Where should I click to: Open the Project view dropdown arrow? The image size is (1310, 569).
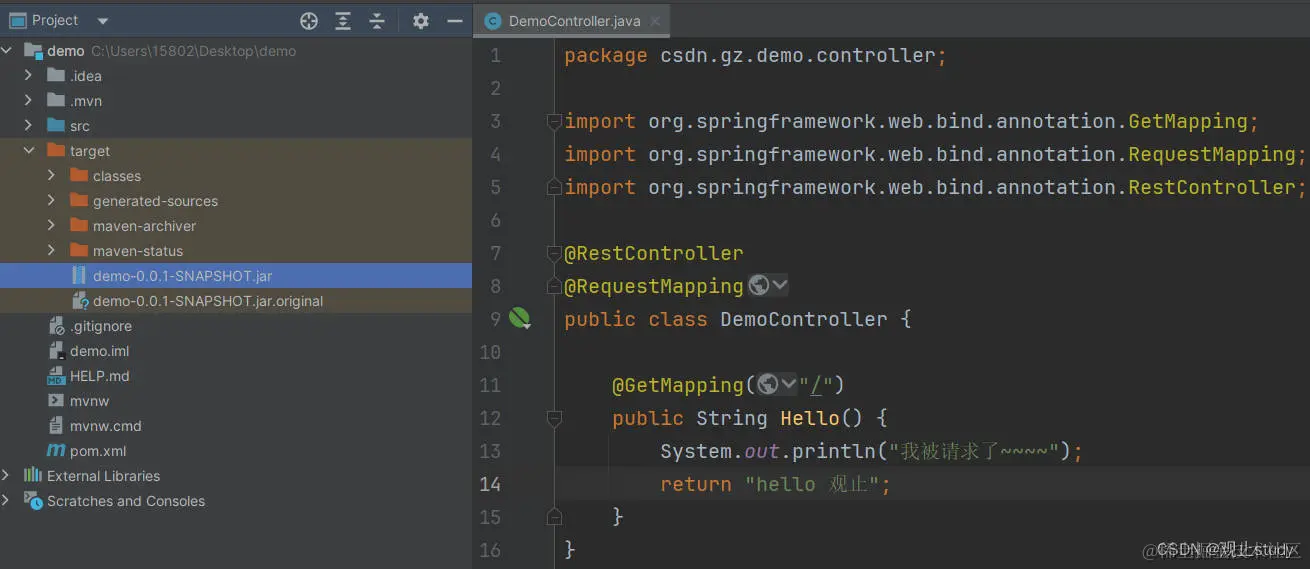(x=103, y=21)
